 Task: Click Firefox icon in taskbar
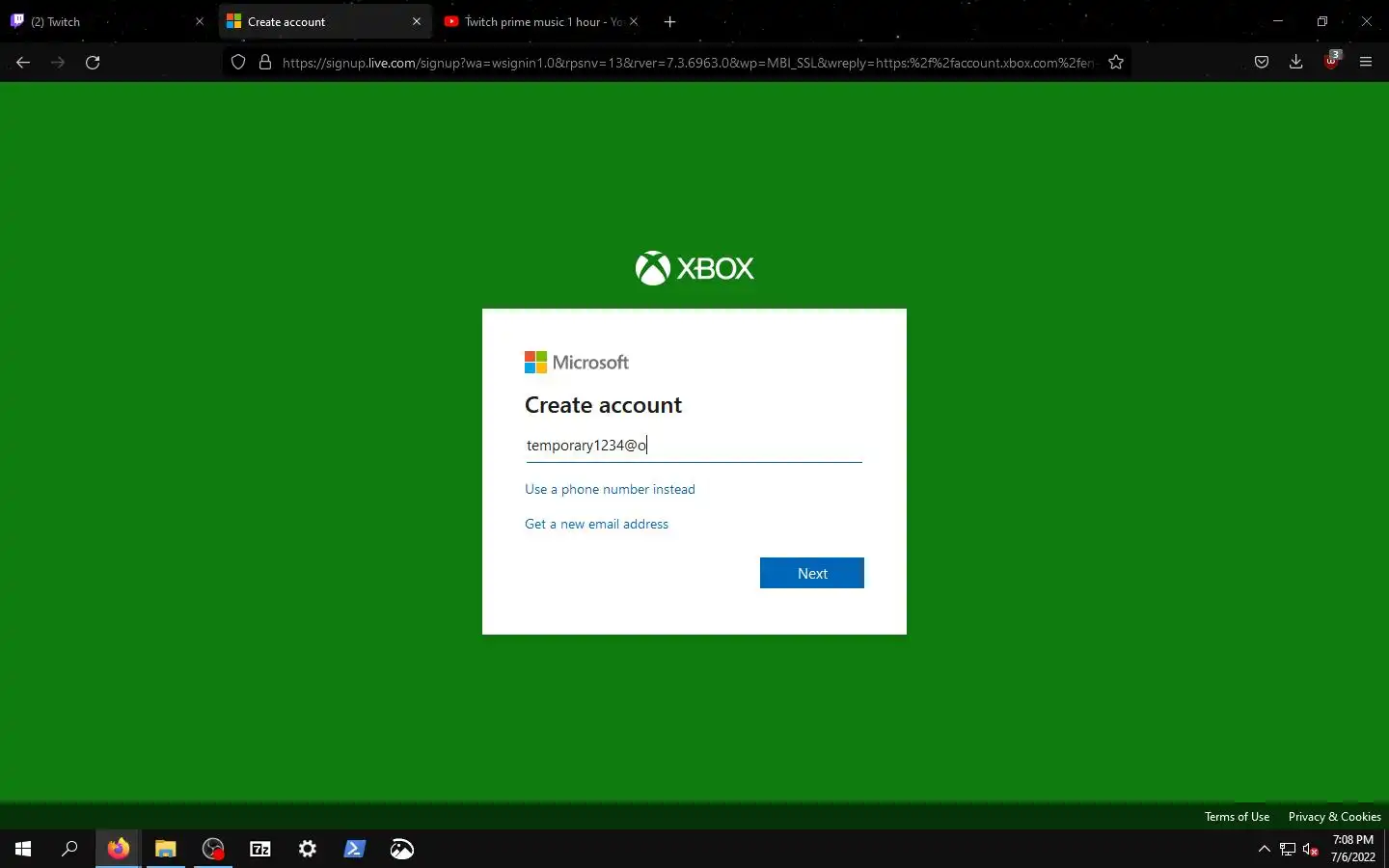pyautogui.click(x=118, y=849)
